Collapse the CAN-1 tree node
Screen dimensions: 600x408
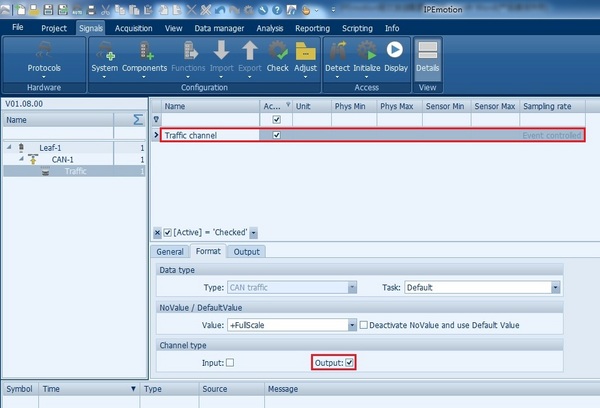(21, 158)
